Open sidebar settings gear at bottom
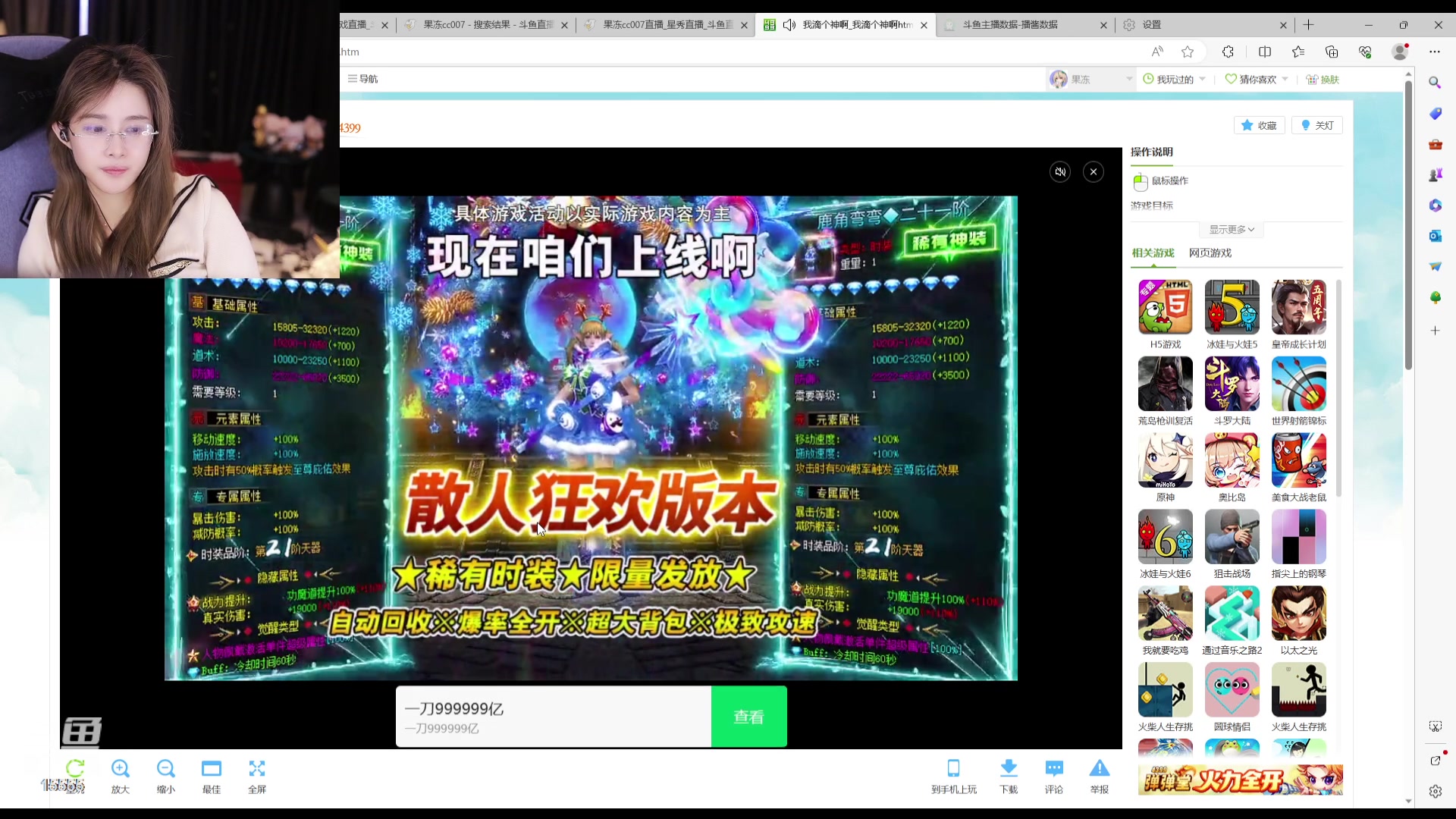The image size is (1456, 819). point(1435,791)
